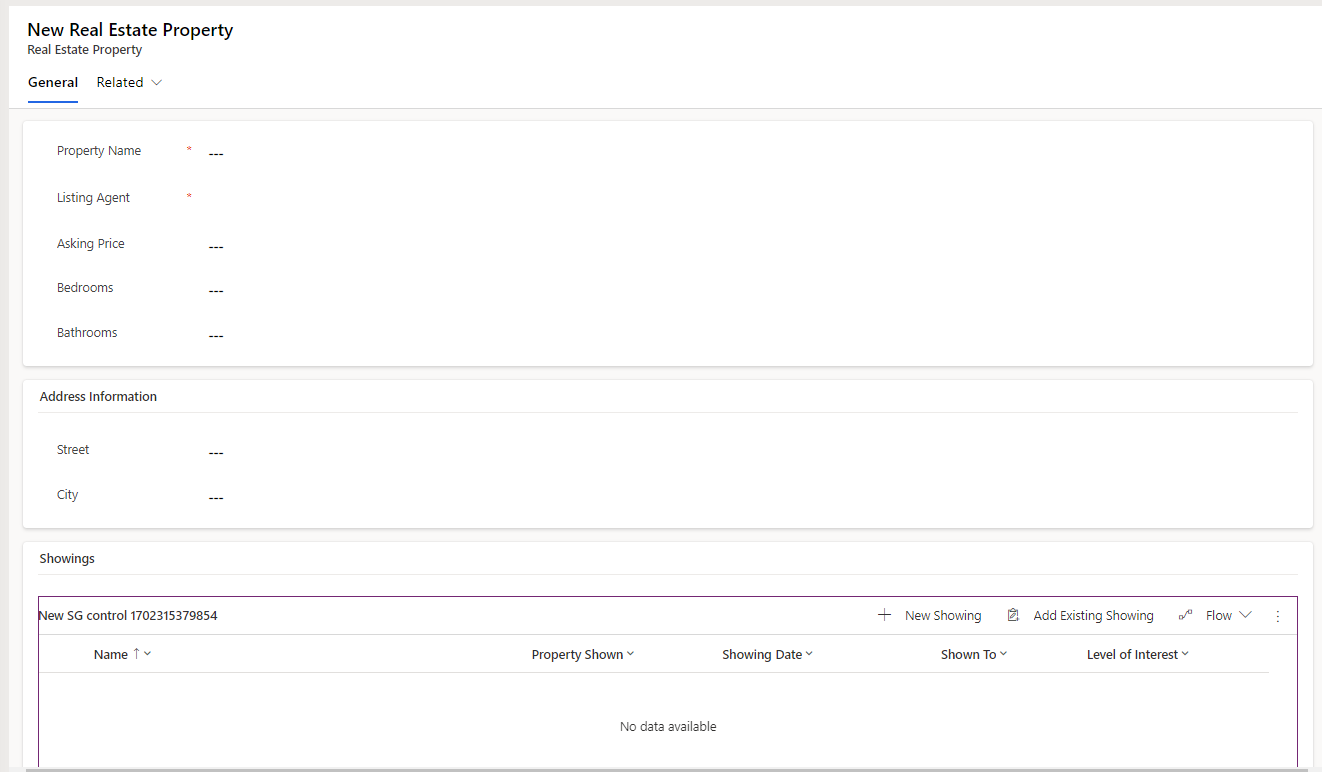Open the subgrid More commands ellipsis

point(1277,615)
